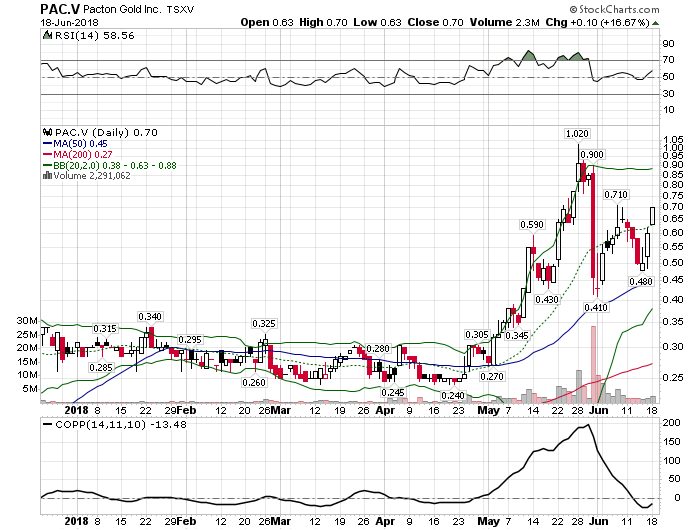Click the volume bars icon in legend

point(47,175)
